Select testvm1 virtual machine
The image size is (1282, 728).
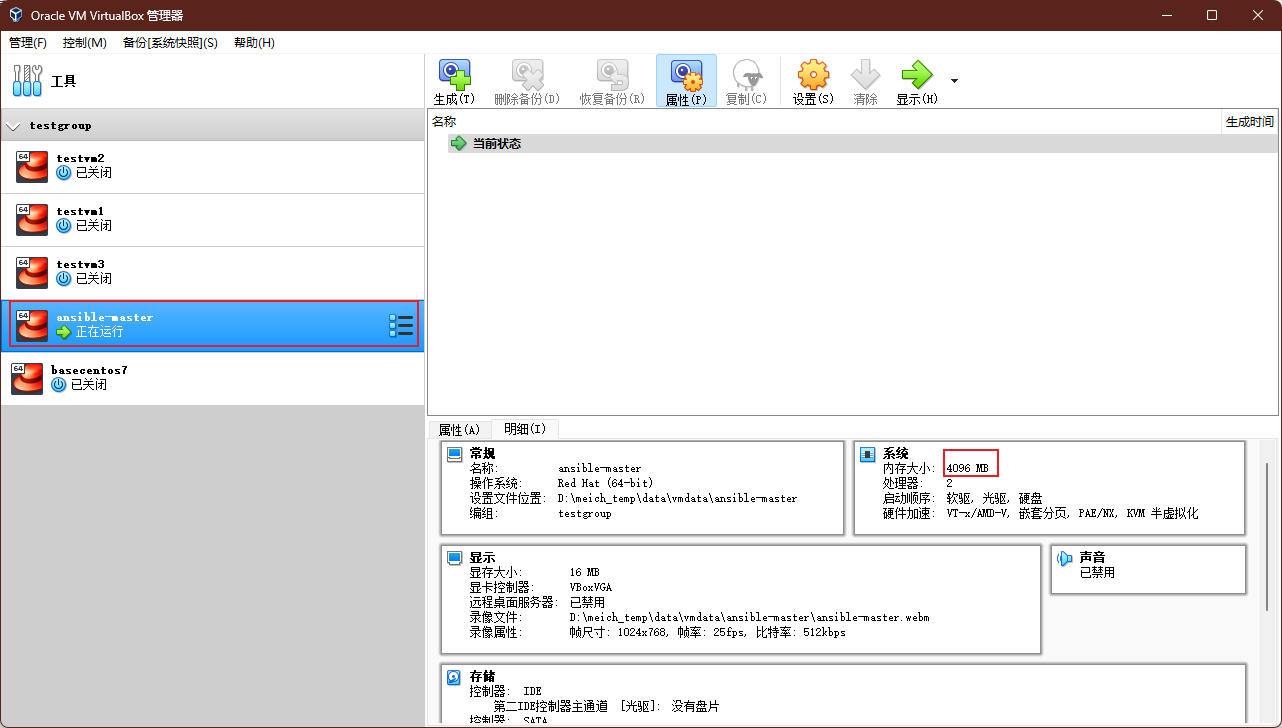click(x=212, y=220)
